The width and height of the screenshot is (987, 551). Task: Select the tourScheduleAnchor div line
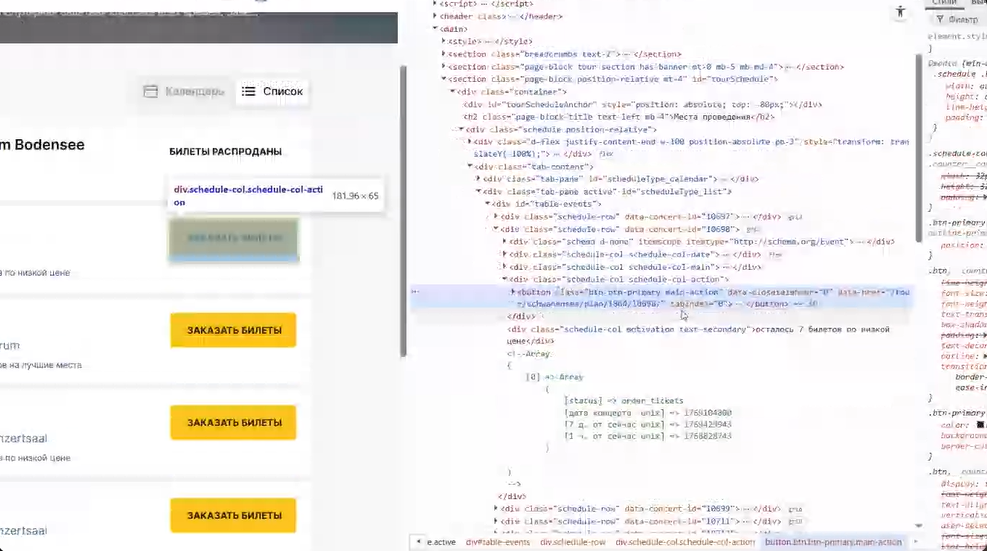click(x=643, y=105)
